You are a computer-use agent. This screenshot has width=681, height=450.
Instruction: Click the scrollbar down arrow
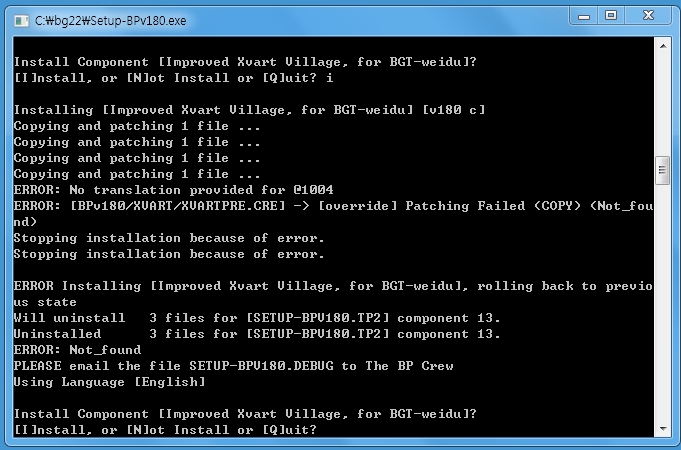pos(663,429)
